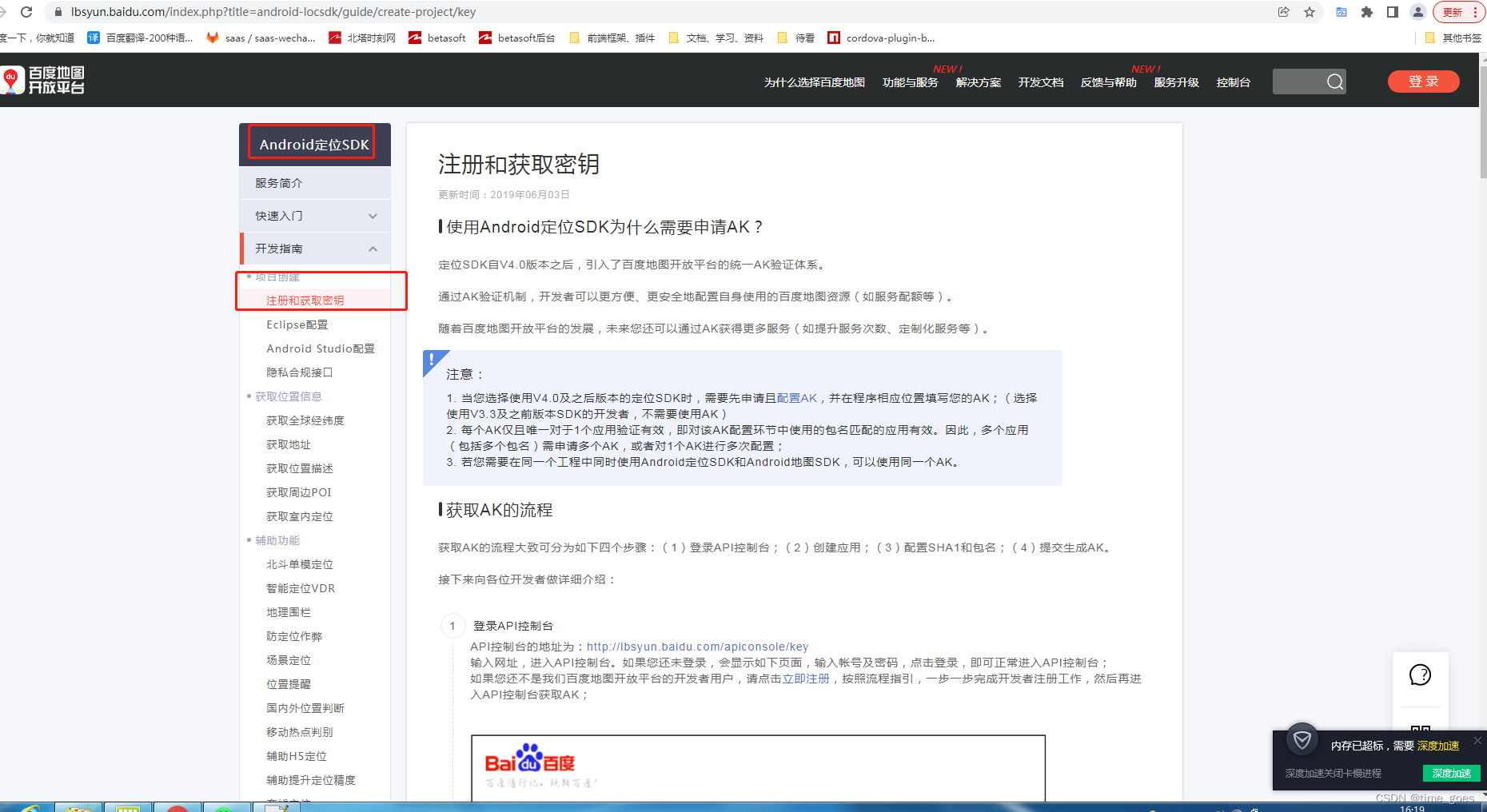The height and width of the screenshot is (812, 1487).
Task: Open the saas / saas-wecha bookmark
Action: (x=261, y=38)
